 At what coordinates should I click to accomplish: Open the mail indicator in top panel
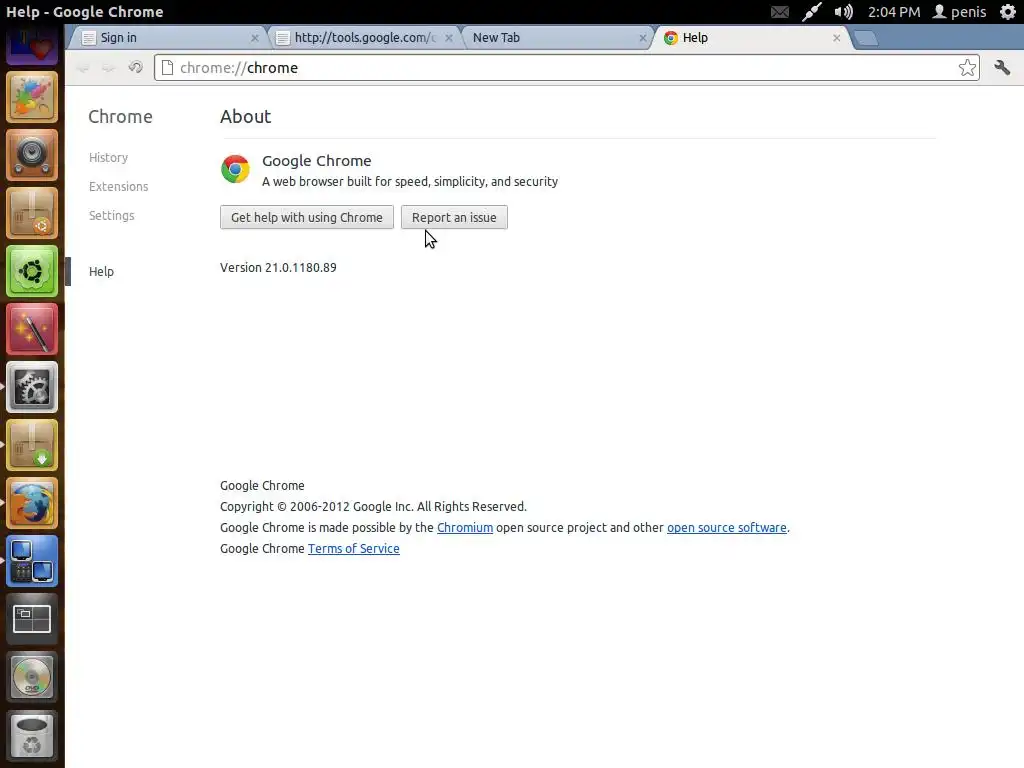pos(780,12)
